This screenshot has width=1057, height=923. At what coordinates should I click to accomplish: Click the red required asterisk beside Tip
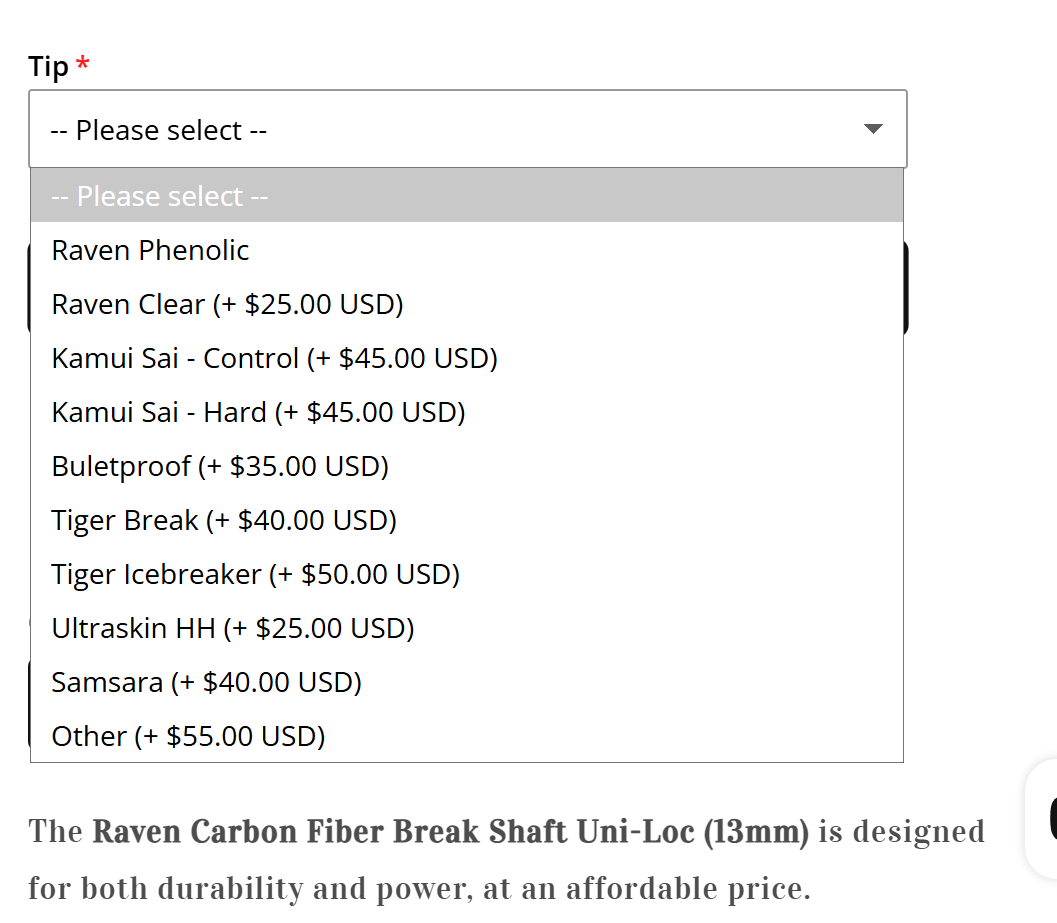click(83, 66)
